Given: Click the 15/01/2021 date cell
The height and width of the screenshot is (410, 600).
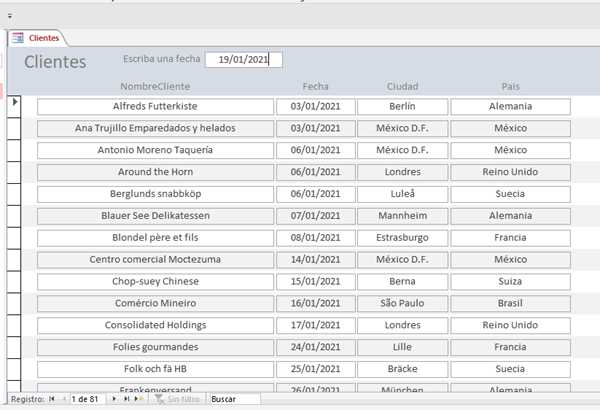Looking at the screenshot, I should pyautogui.click(x=316, y=281).
